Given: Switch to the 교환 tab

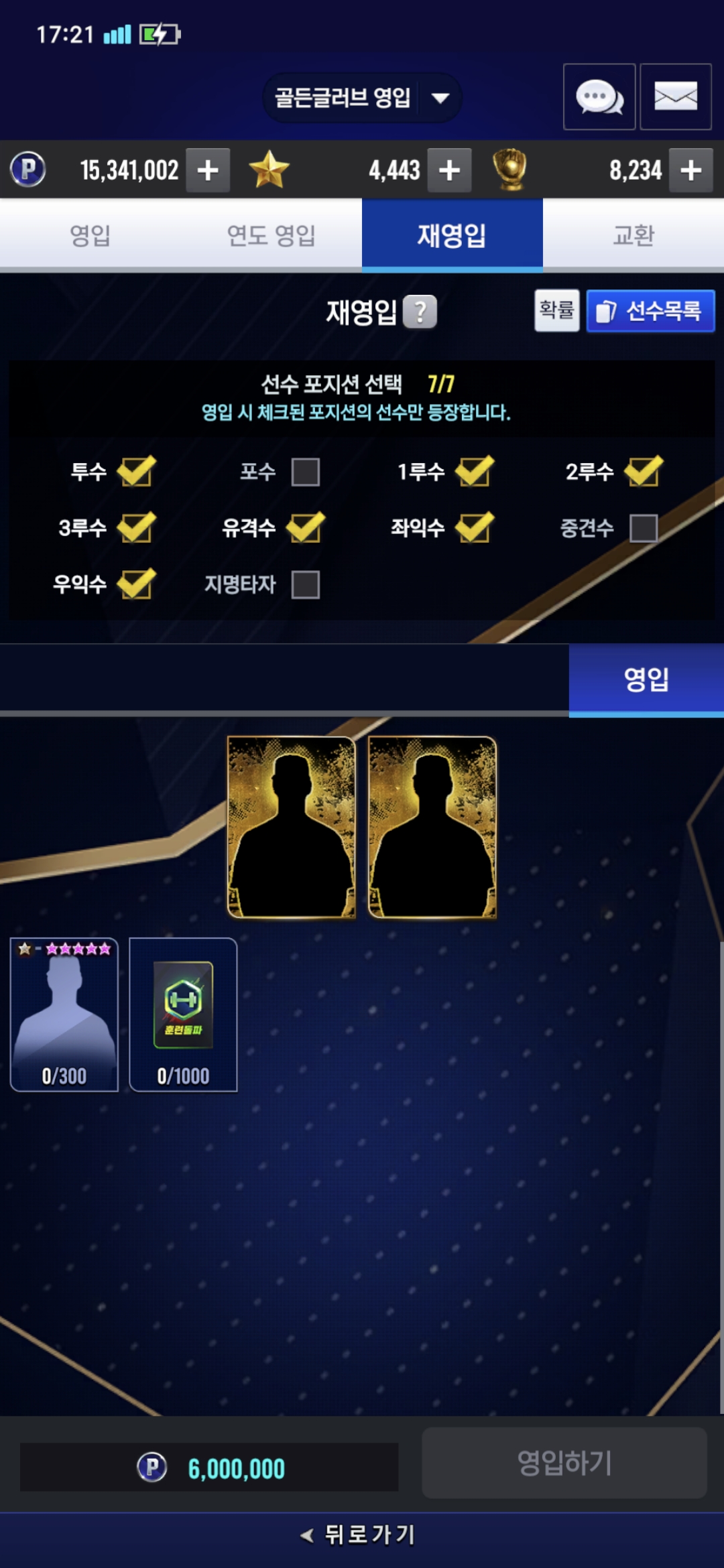Looking at the screenshot, I should point(633,235).
